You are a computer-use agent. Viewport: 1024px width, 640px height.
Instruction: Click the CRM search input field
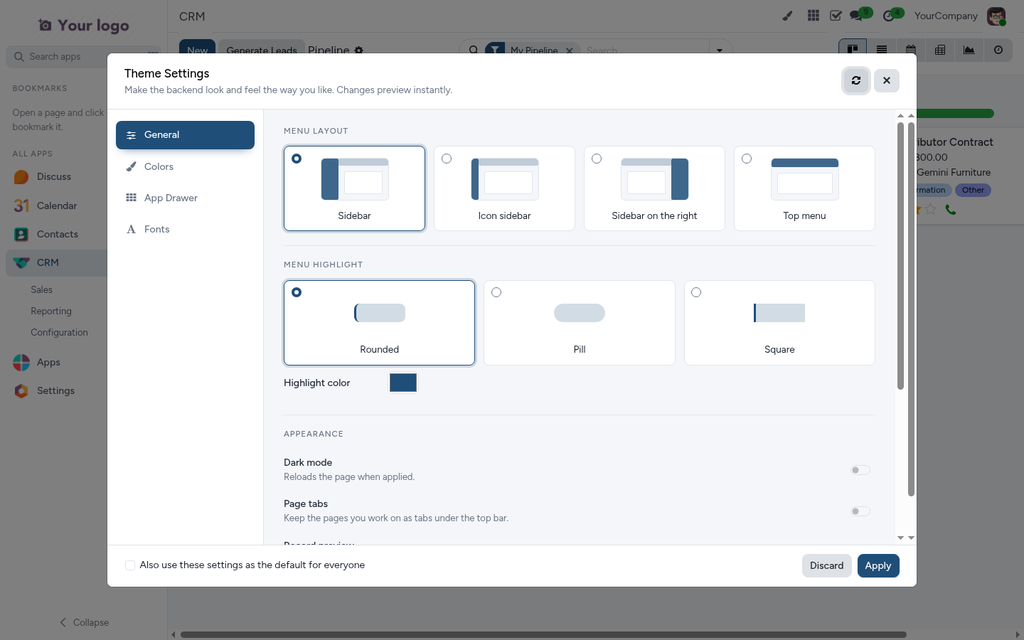[645, 50]
